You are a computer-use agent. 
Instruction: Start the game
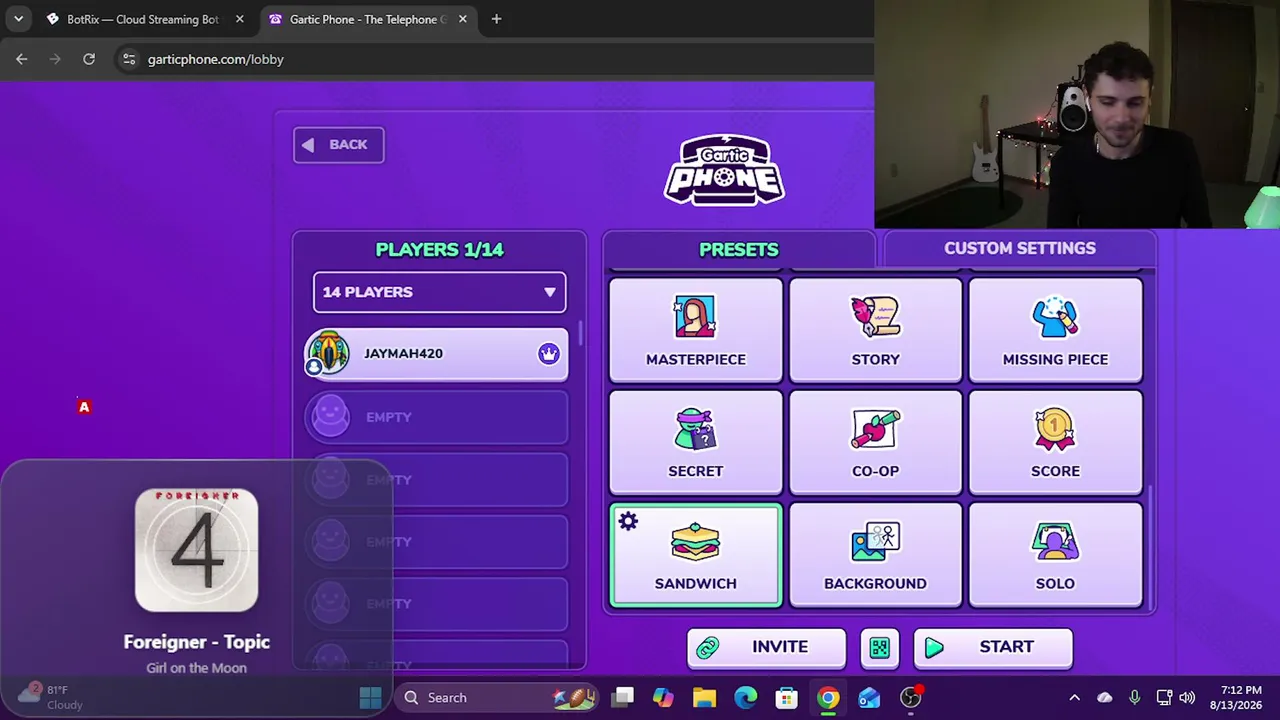[993, 648]
